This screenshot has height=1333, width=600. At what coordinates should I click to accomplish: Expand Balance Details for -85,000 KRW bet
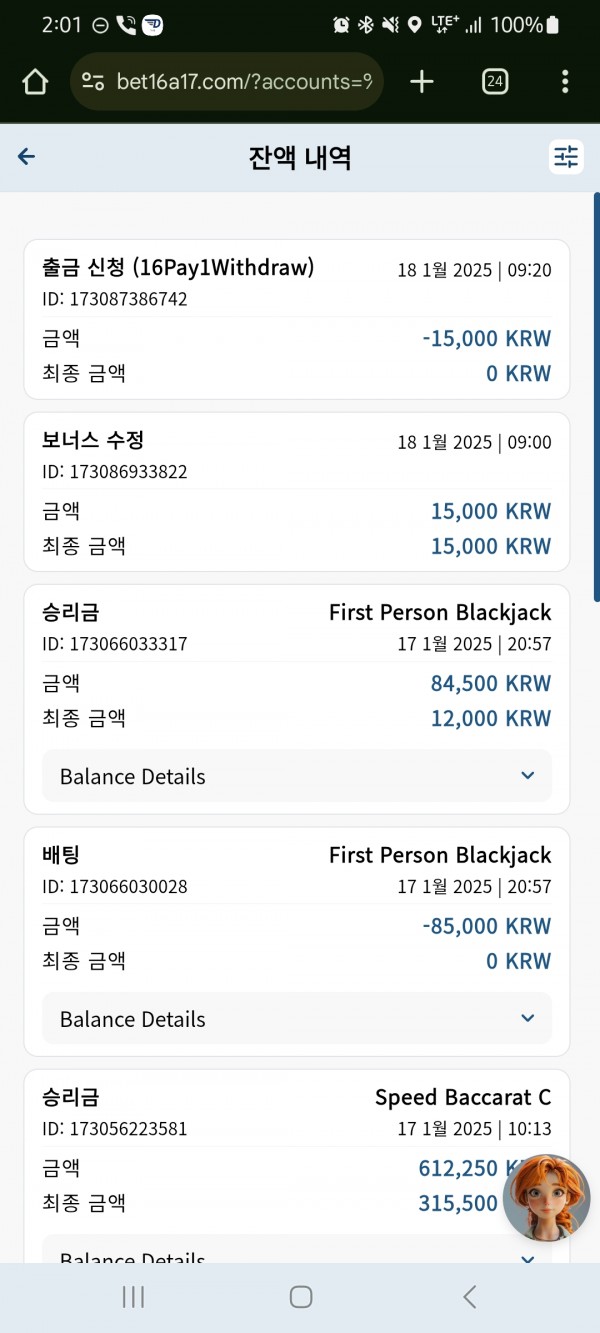click(297, 1019)
